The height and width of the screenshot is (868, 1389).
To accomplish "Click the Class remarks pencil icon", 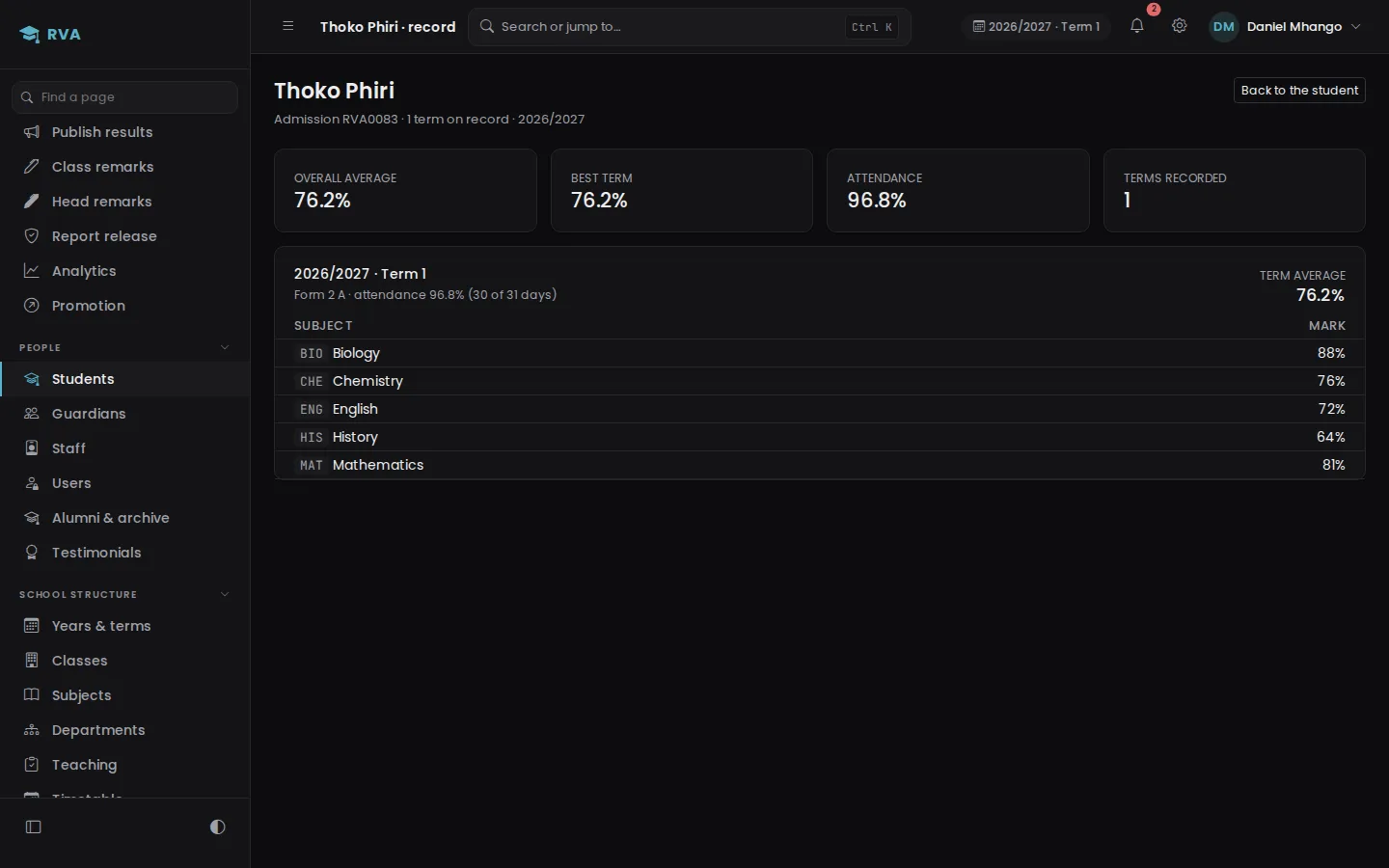I will coord(32,167).
